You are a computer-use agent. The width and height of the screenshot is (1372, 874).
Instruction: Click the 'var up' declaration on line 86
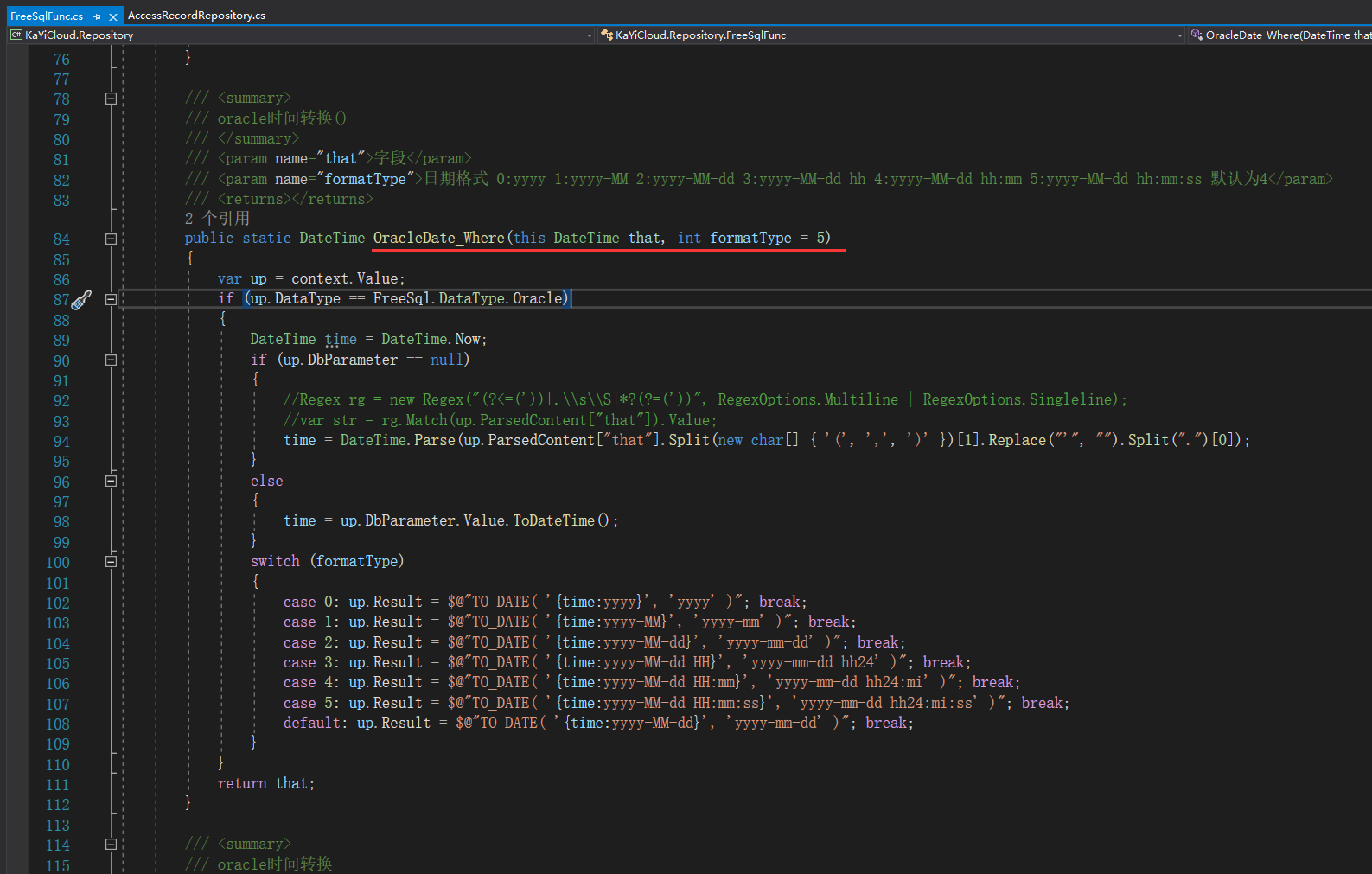(x=242, y=278)
